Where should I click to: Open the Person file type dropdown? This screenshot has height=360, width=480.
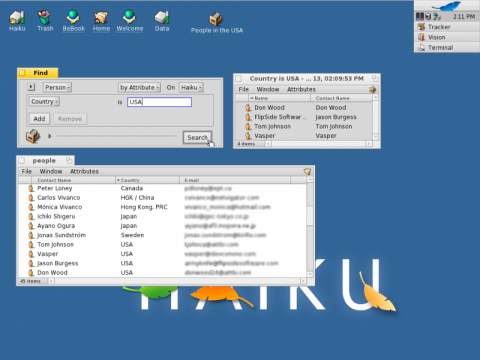[x=57, y=87]
